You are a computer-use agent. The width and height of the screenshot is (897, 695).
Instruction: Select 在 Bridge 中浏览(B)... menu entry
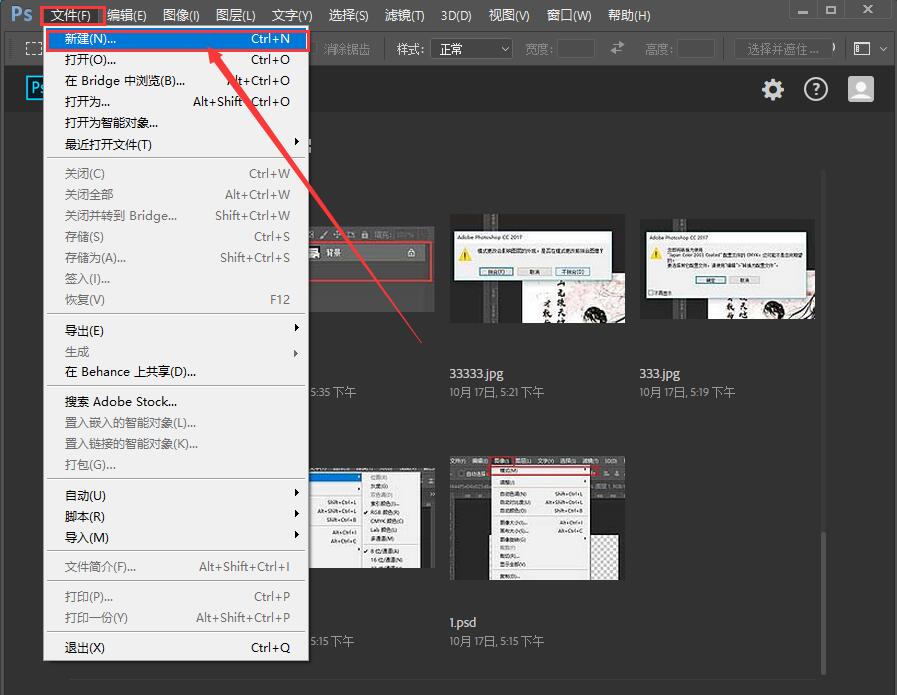pos(177,81)
